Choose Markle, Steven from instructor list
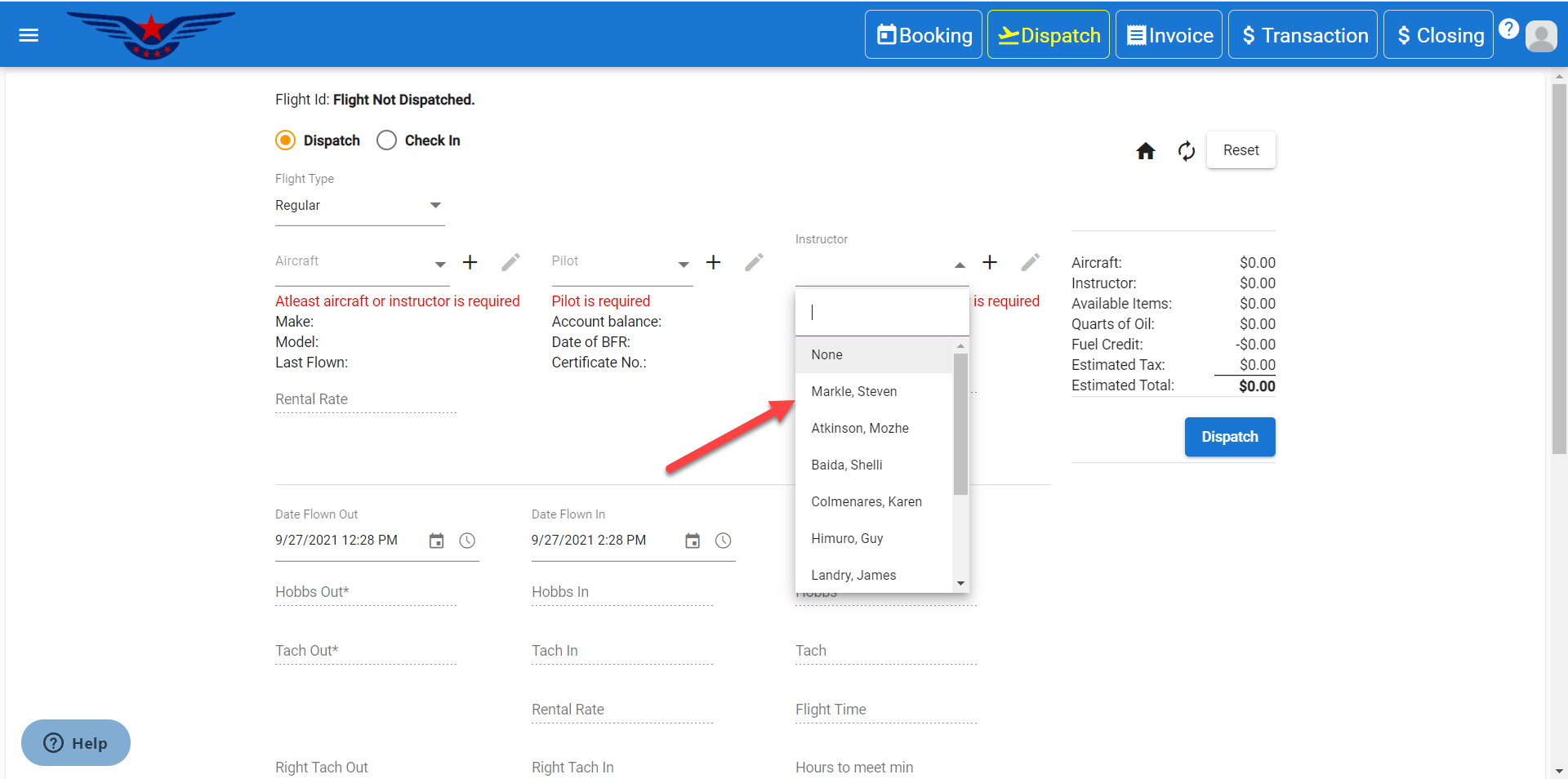 click(853, 392)
